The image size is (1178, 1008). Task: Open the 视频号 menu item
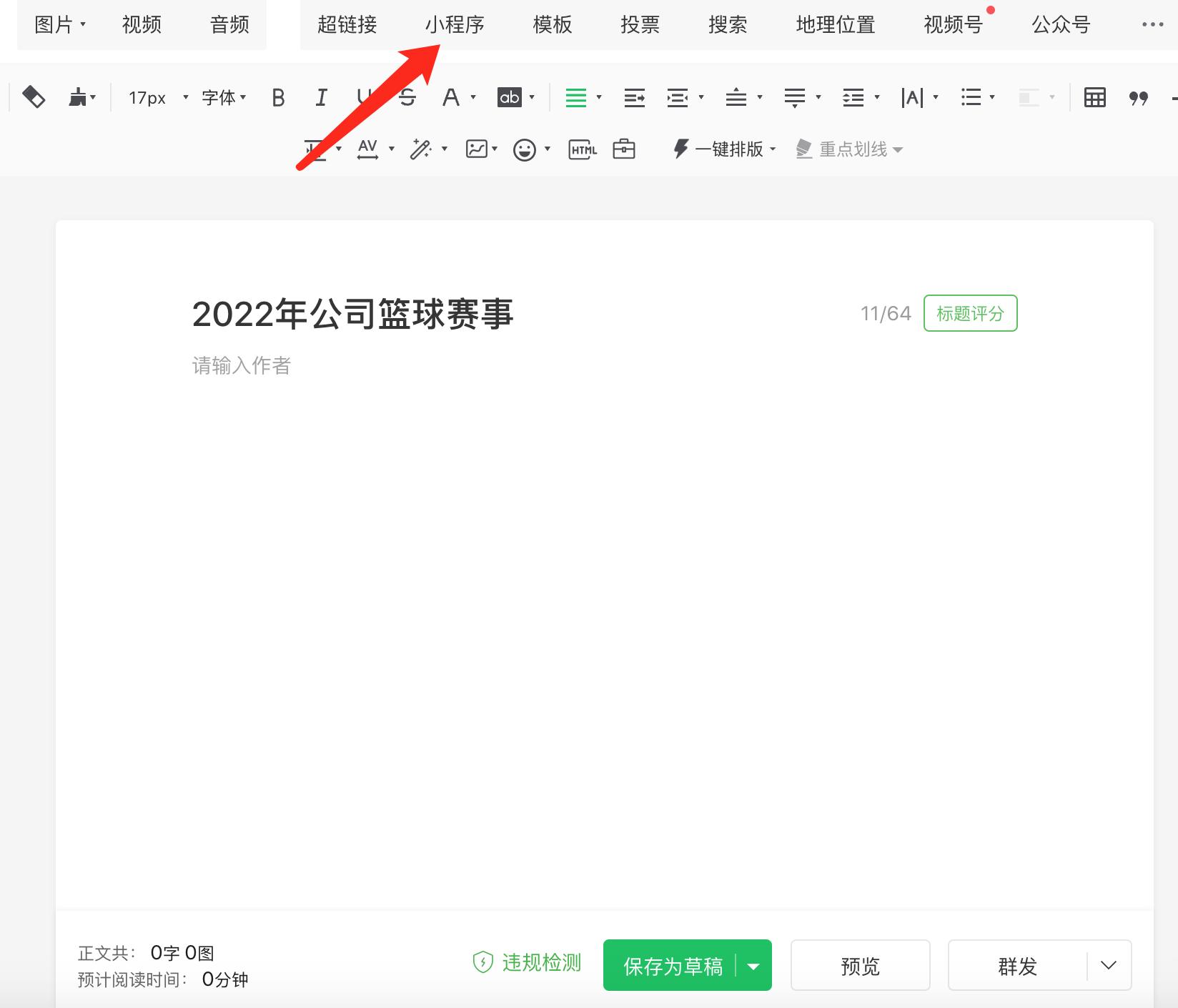click(952, 25)
